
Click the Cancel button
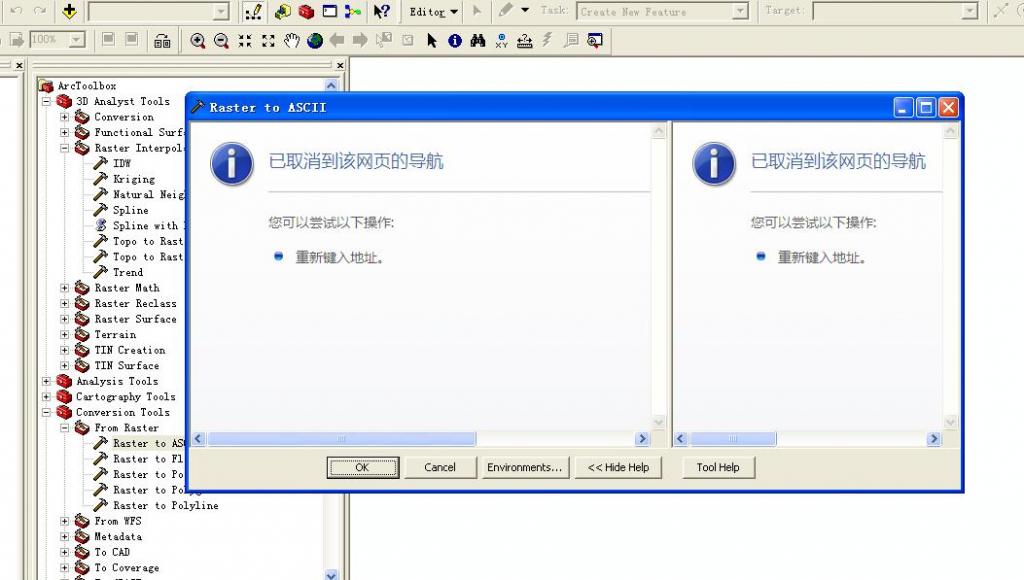440,467
